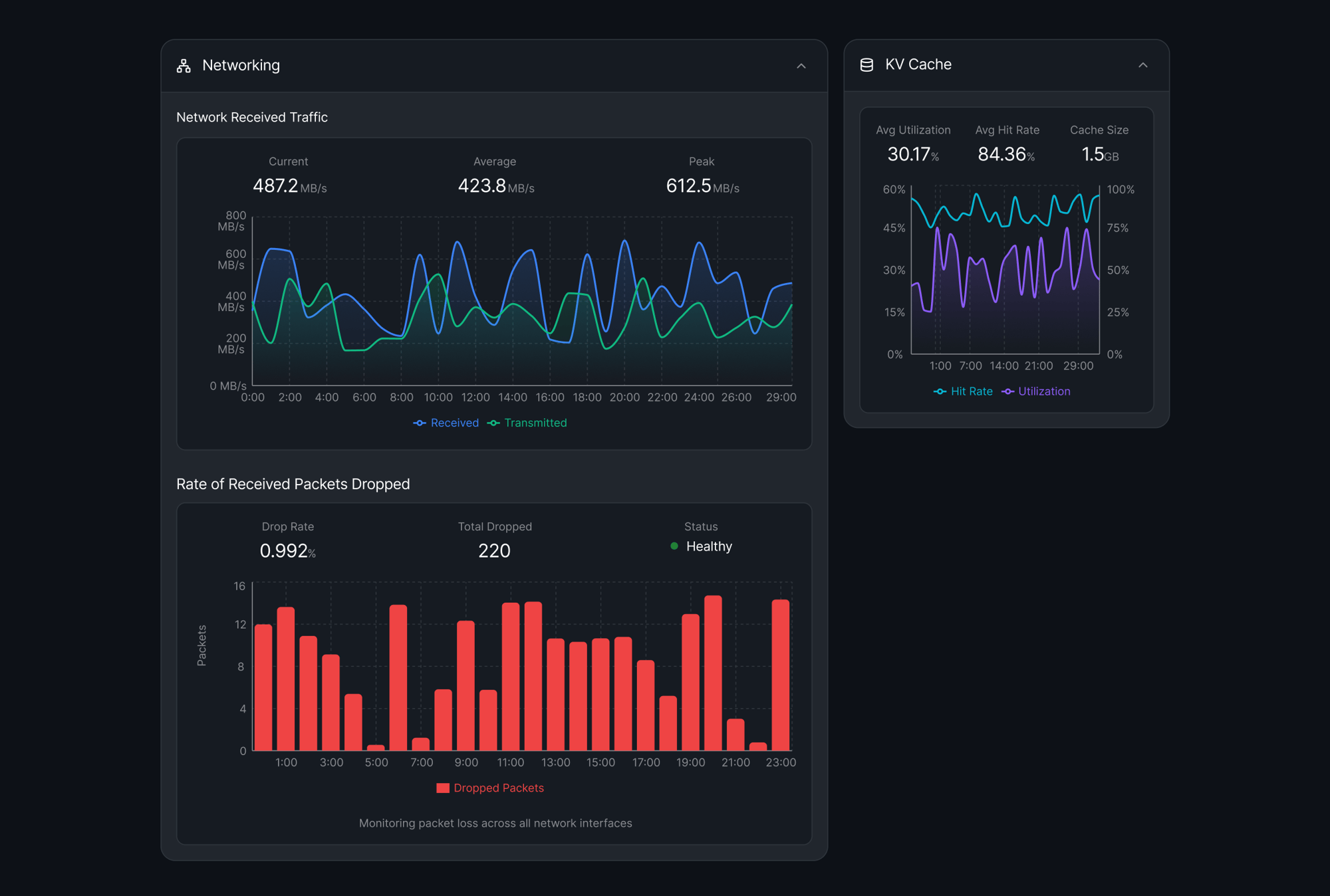Click the Dropped Packets red legend square
The width and height of the screenshot is (1330, 896).
(443, 788)
